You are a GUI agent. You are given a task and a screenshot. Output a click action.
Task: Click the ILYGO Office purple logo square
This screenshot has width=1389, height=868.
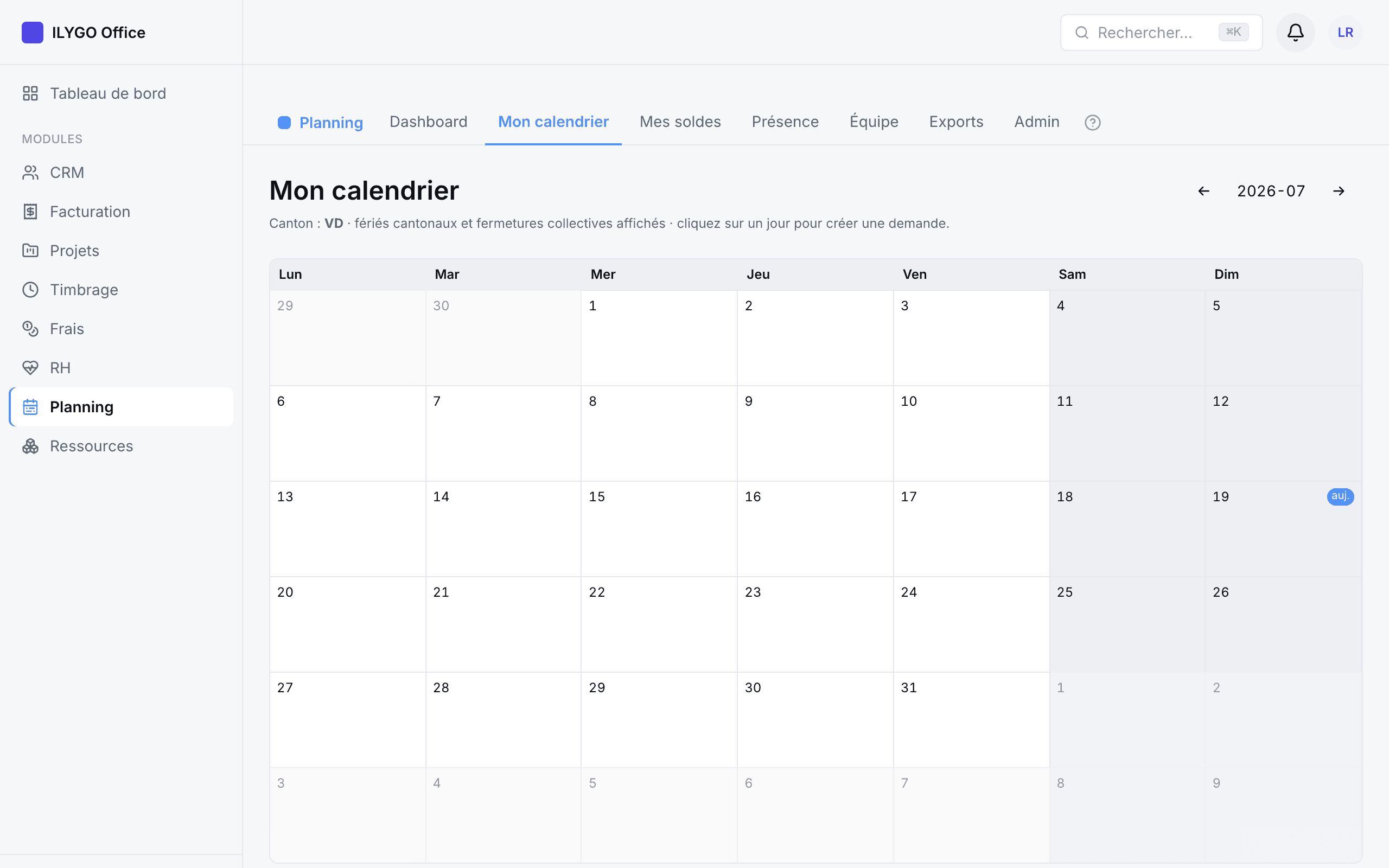point(32,32)
